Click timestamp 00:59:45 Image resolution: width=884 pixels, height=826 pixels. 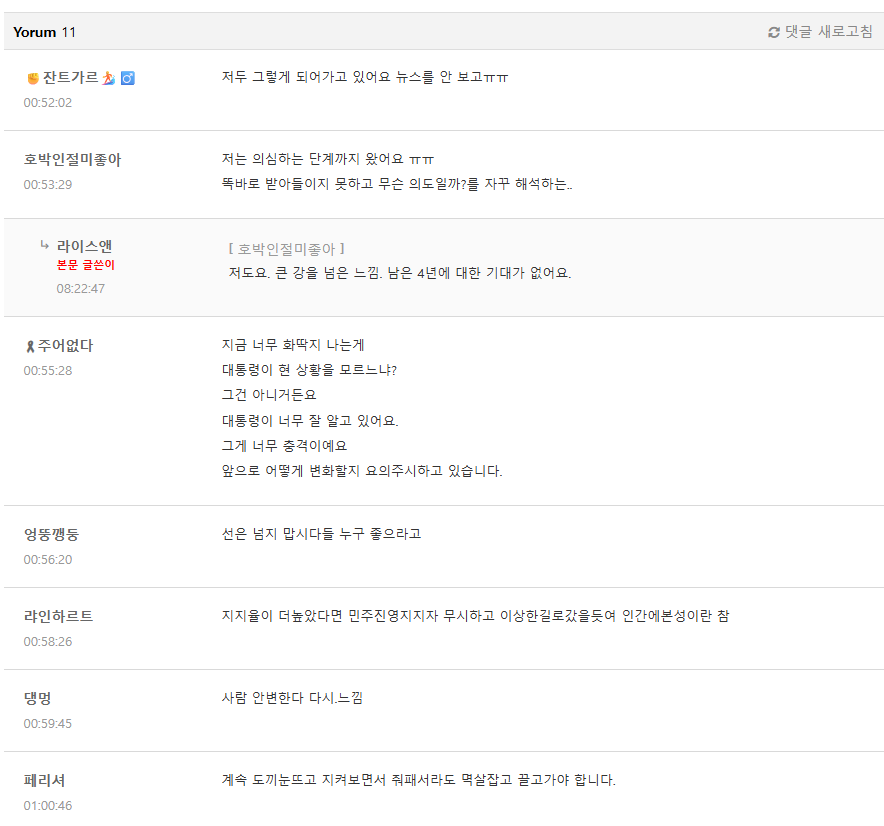tap(48, 723)
